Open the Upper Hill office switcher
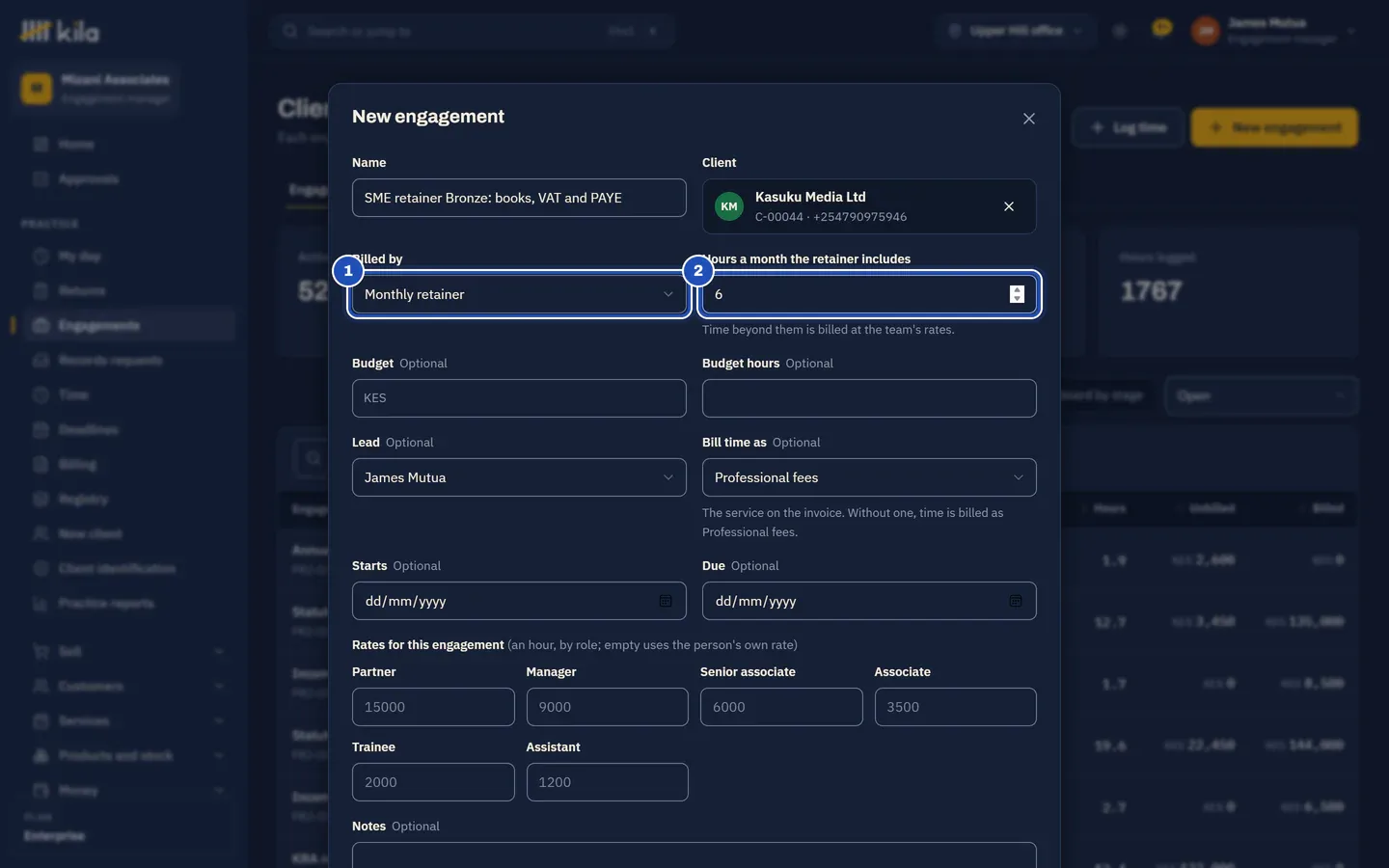The height and width of the screenshot is (868, 1389). coord(1016,31)
